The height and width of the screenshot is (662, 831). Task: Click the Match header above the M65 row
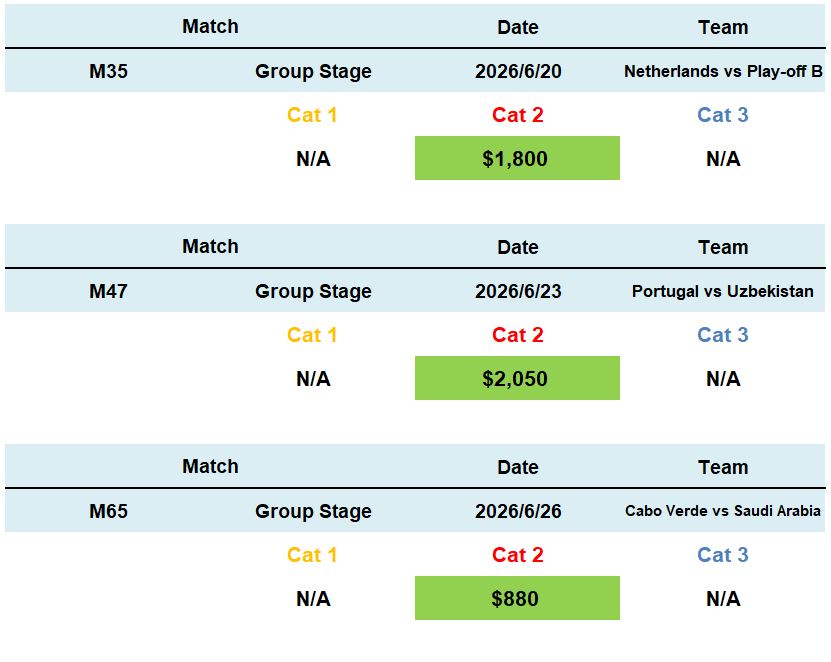pyautogui.click(x=210, y=467)
